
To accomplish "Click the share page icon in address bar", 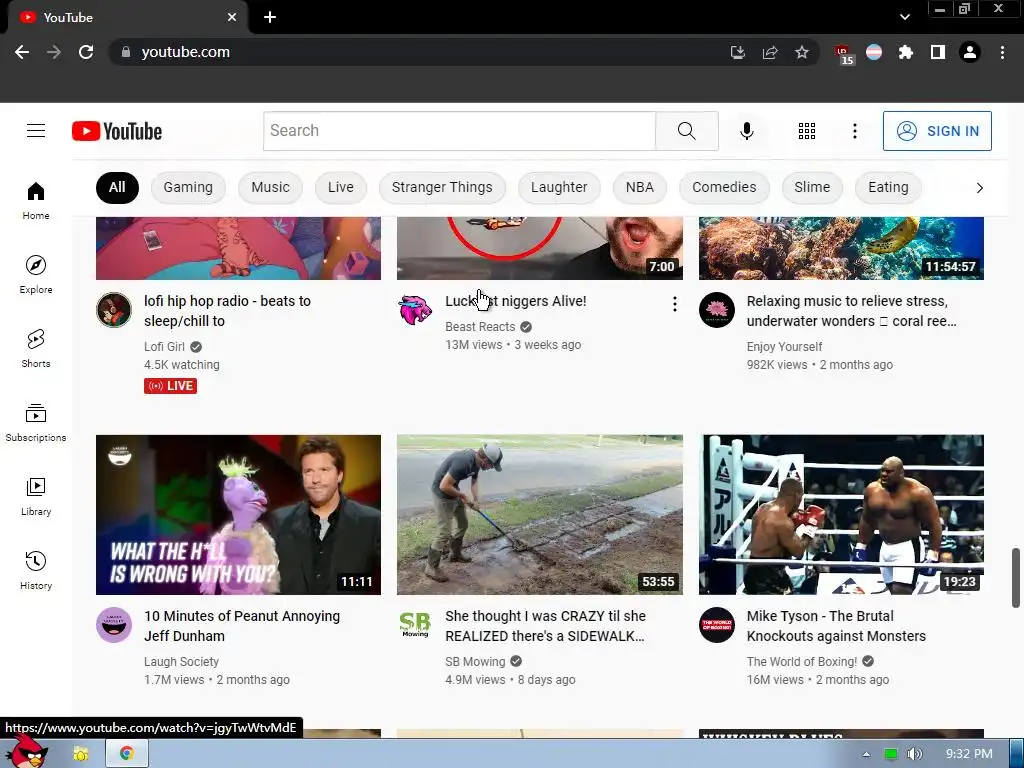I will (770, 52).
